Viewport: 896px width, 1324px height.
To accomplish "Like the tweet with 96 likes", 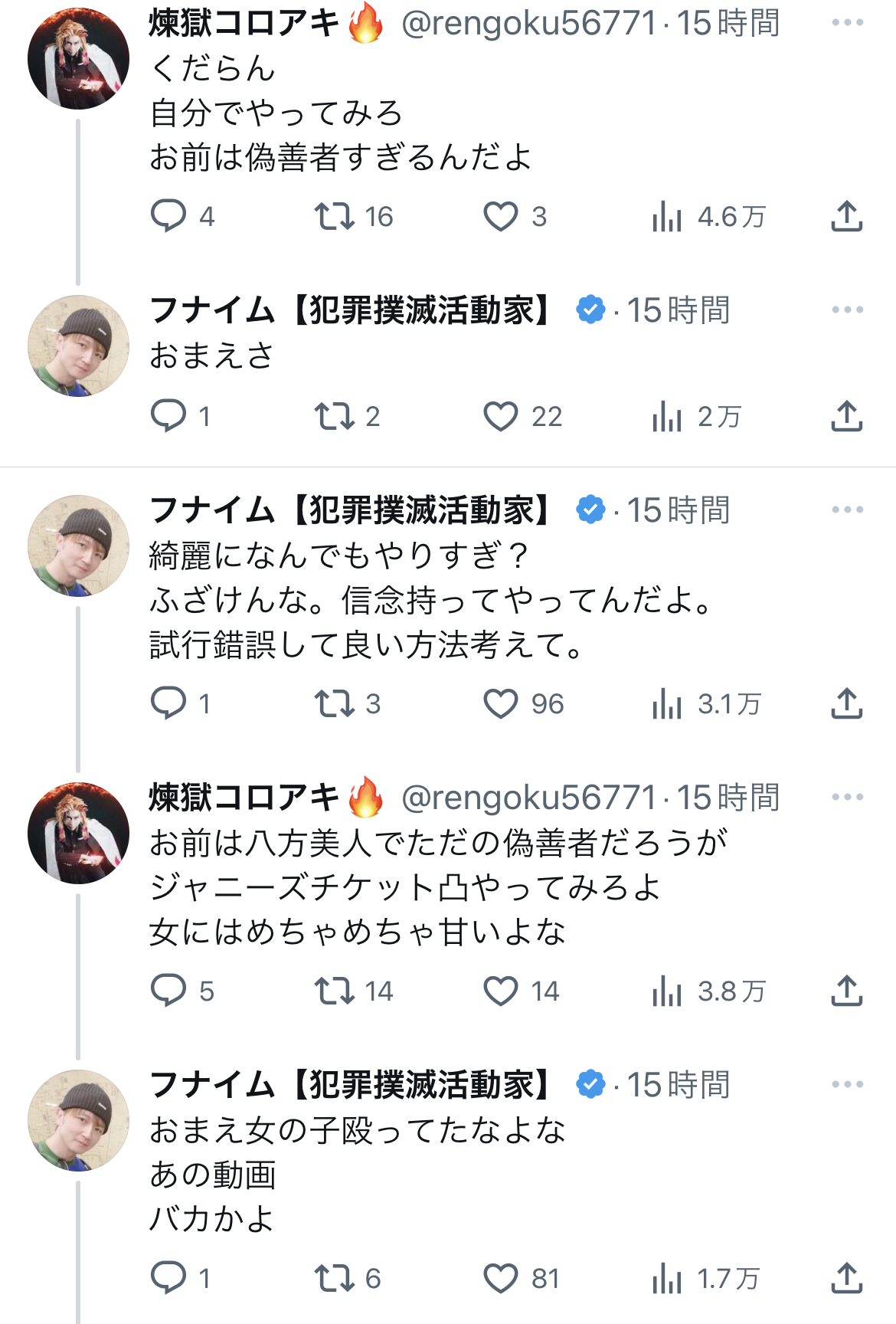I will pyautogui.click(x=501, y=703).
